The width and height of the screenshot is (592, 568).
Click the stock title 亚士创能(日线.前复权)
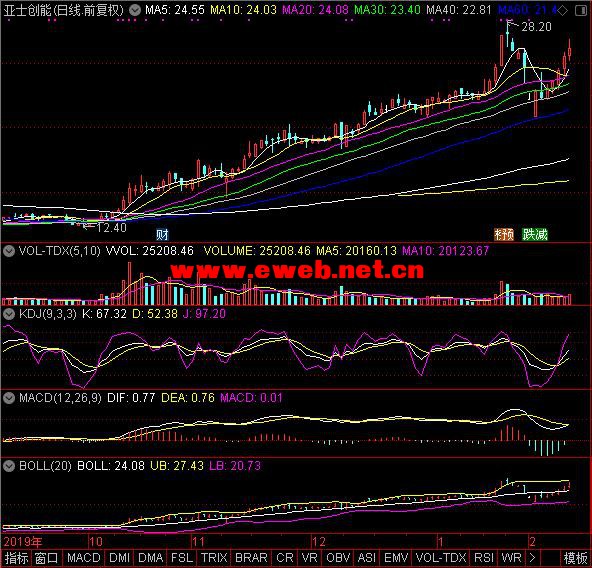[x=64, y=10]
